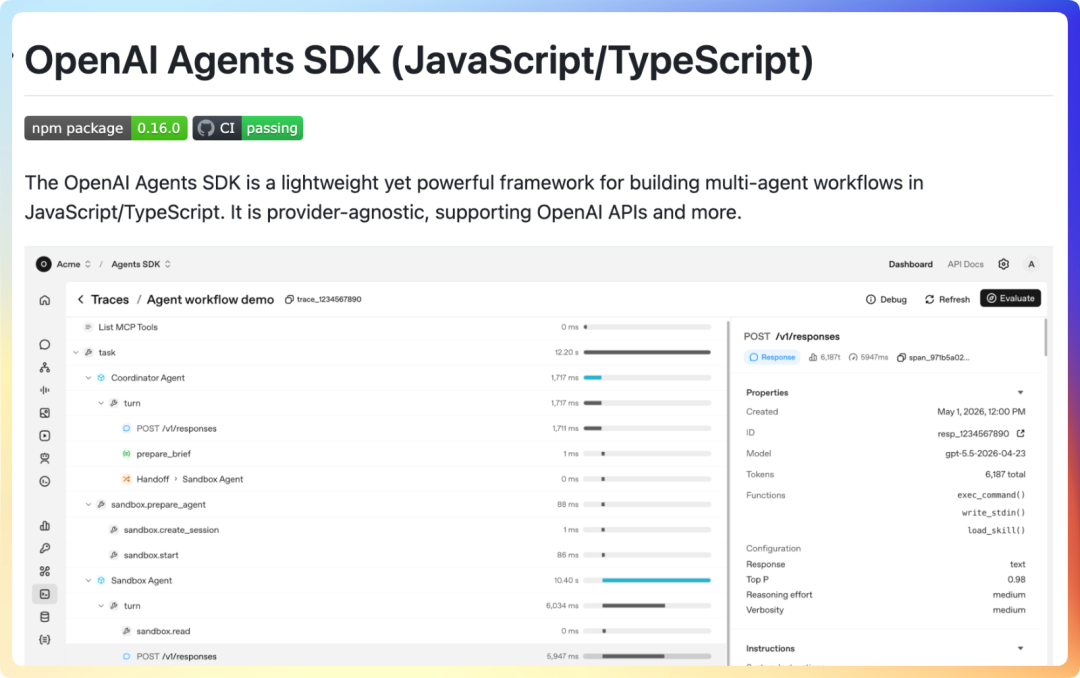
Task: Select the List MCP Tools row
Action: pyautogui.click(x=397, y=327)
